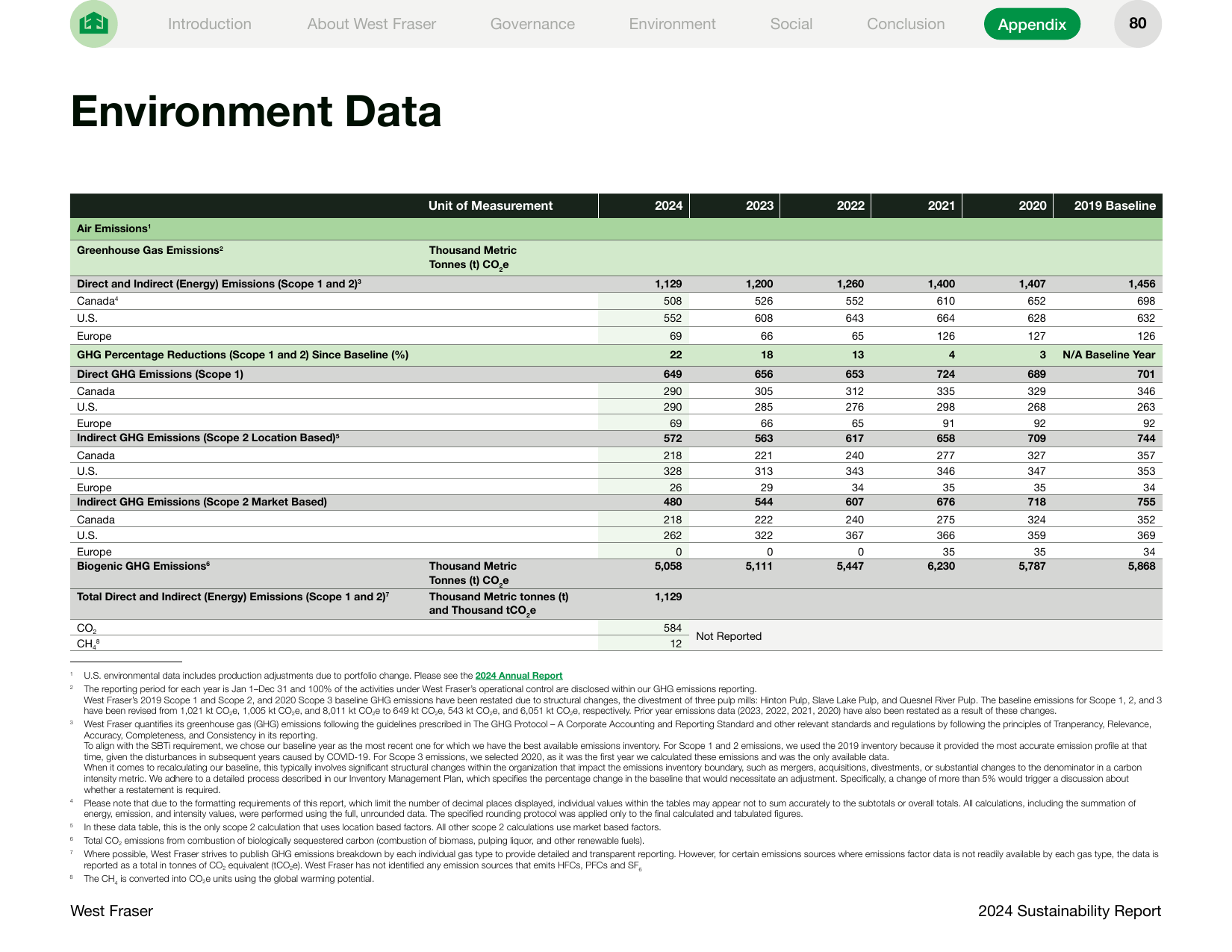The width and height of the screenshot is (1232, 952).
Task: Open the 2024 Annual Report link
Action: [x=519, y=676]
